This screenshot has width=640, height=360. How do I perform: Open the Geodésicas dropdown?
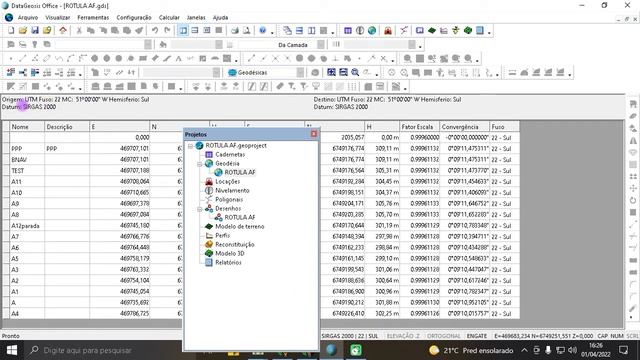click(x=300, y=73)
